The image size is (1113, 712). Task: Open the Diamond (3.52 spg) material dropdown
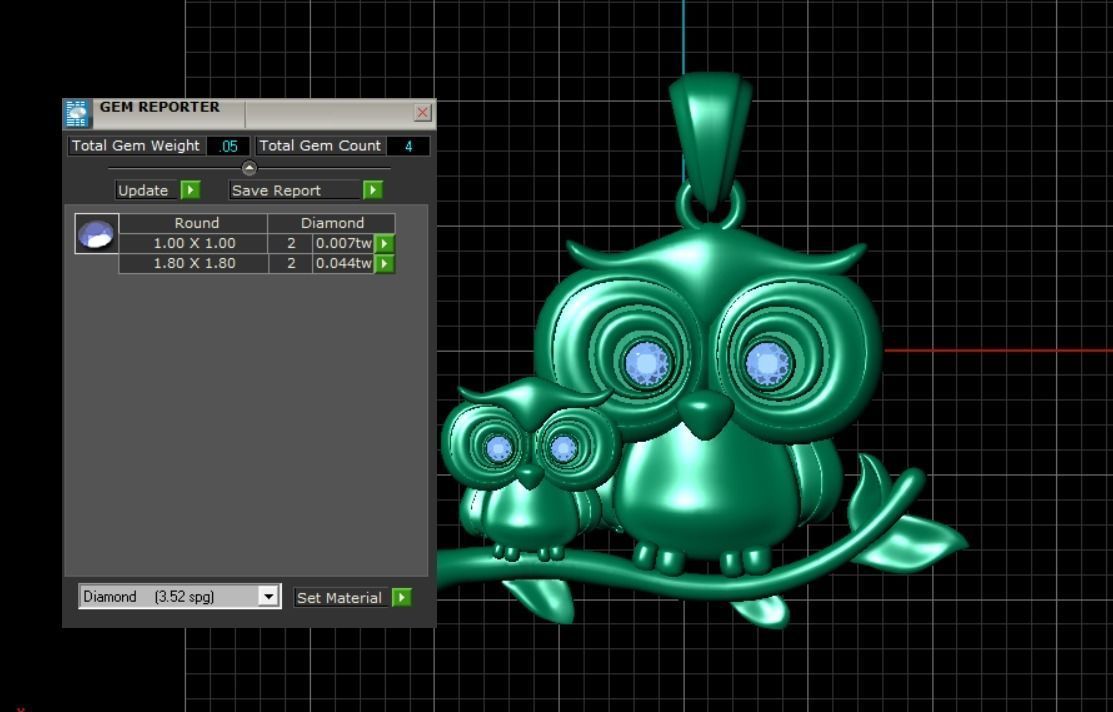pos(180,596)
